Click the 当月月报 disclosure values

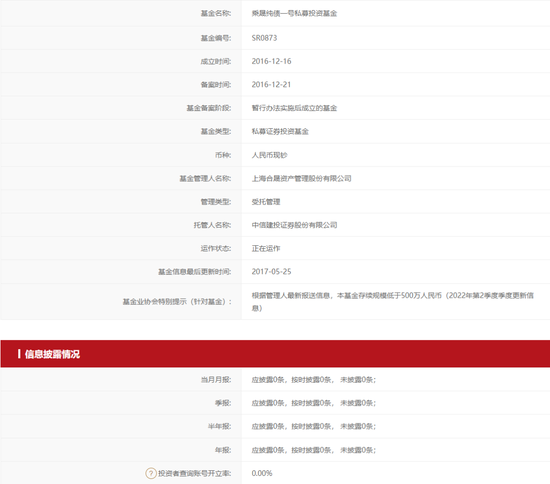tap(314, 379)
